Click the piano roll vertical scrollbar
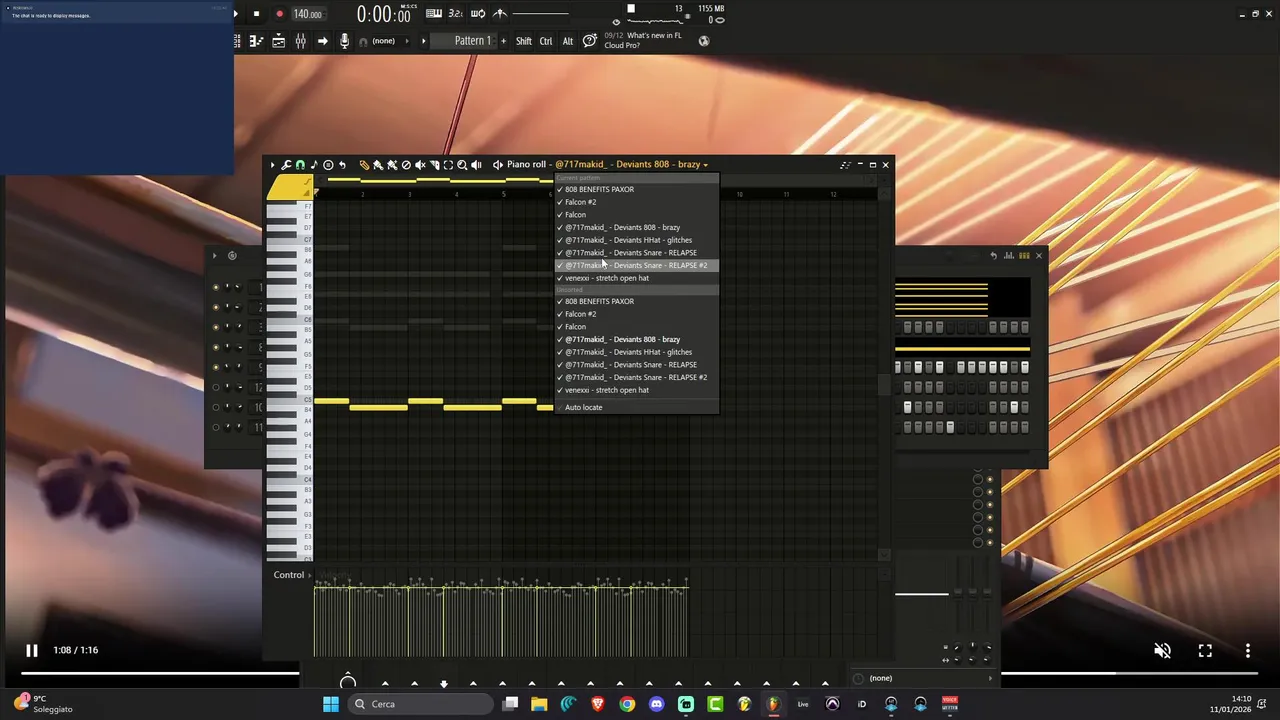Viewport: 1280px width, 720px height. tap(884, 385)
